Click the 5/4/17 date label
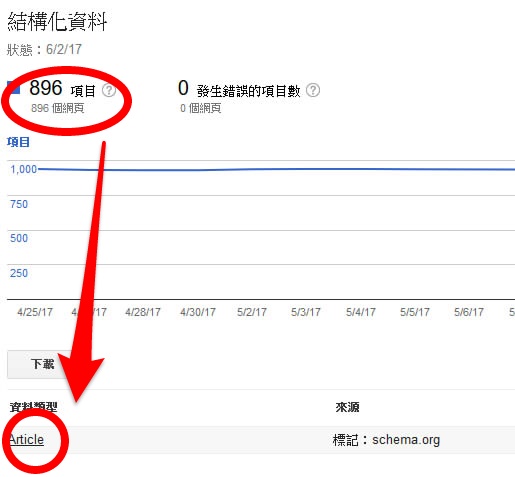The image size is (515, 477). 361,312
